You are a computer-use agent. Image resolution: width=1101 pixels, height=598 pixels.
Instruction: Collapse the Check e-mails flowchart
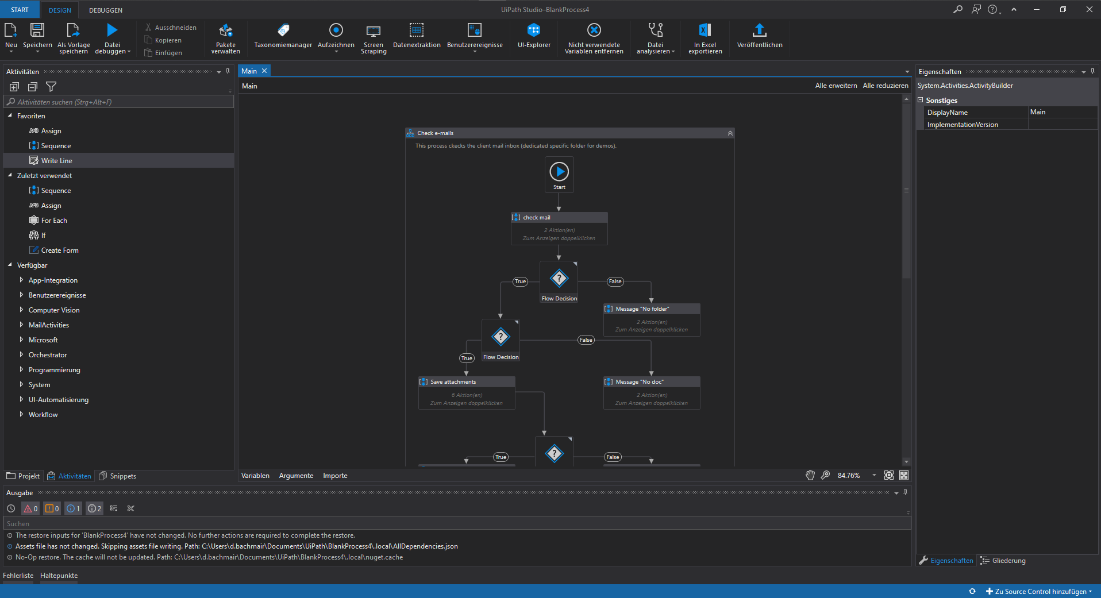(730, 133)
